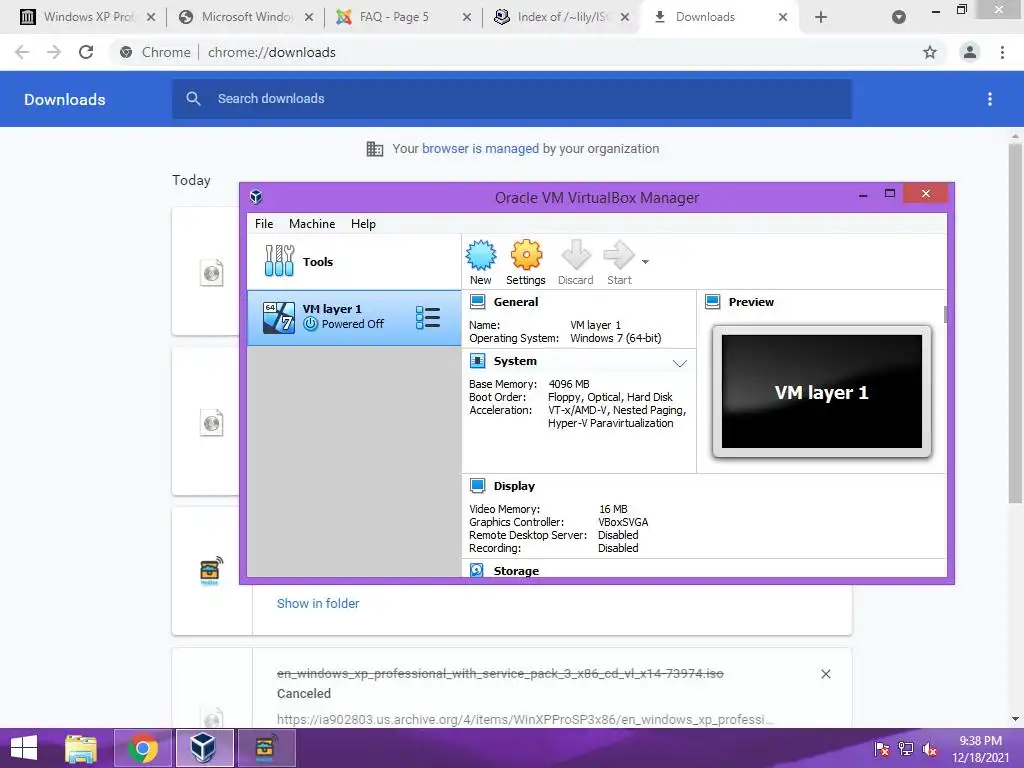Open the dropdown arrow beside Start

point(645,262)
